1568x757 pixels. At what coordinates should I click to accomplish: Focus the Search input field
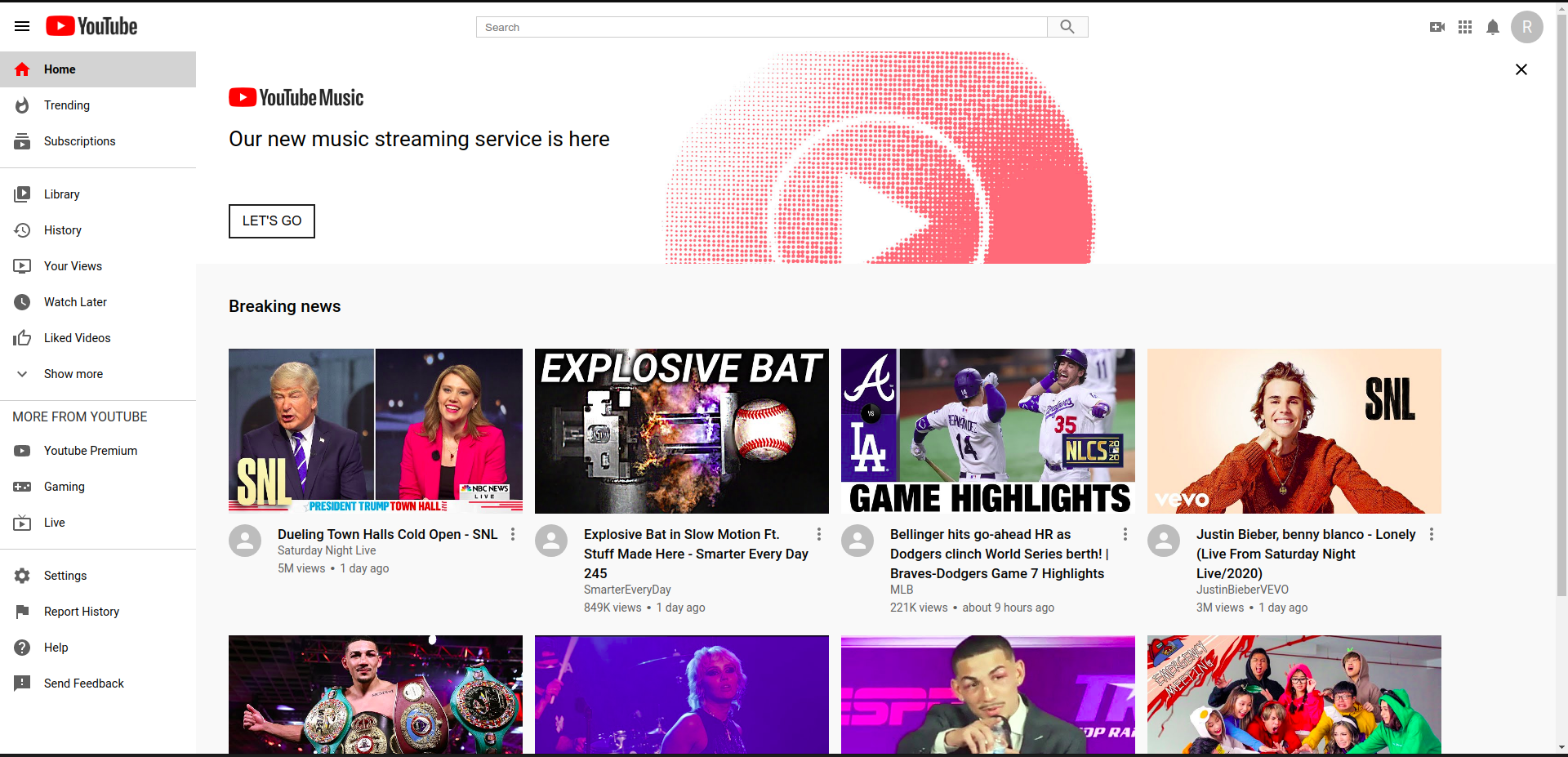tap(762, 27)
